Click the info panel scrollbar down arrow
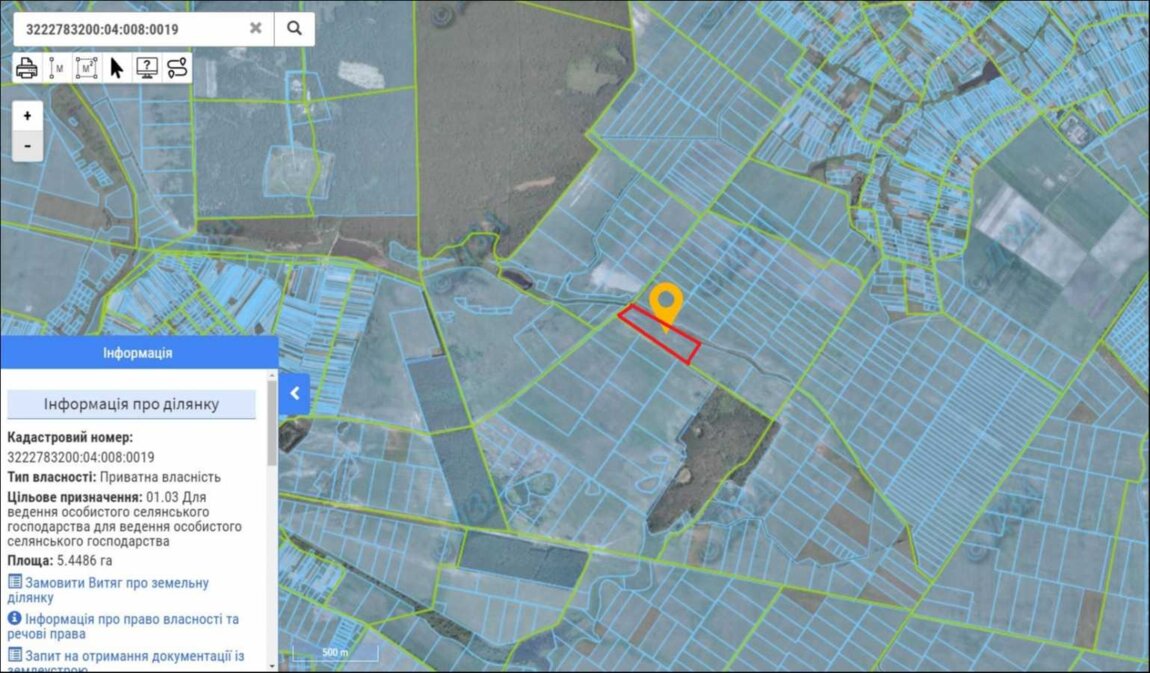The height and width of the screenshot is (673, 1150). click(x=272, y=663)
